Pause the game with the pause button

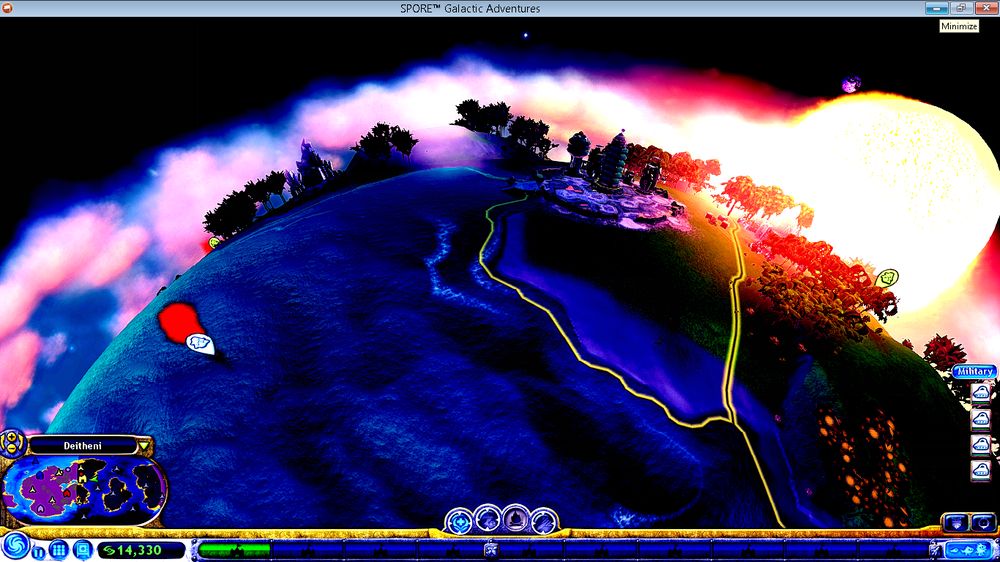[x=38, y=551]
